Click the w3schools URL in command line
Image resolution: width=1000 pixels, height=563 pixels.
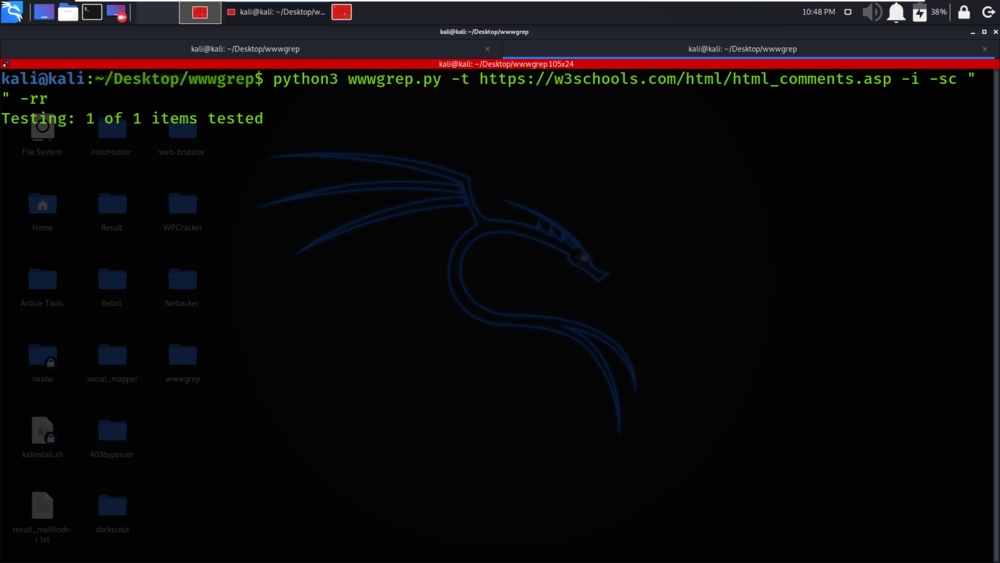pos(685,79)
